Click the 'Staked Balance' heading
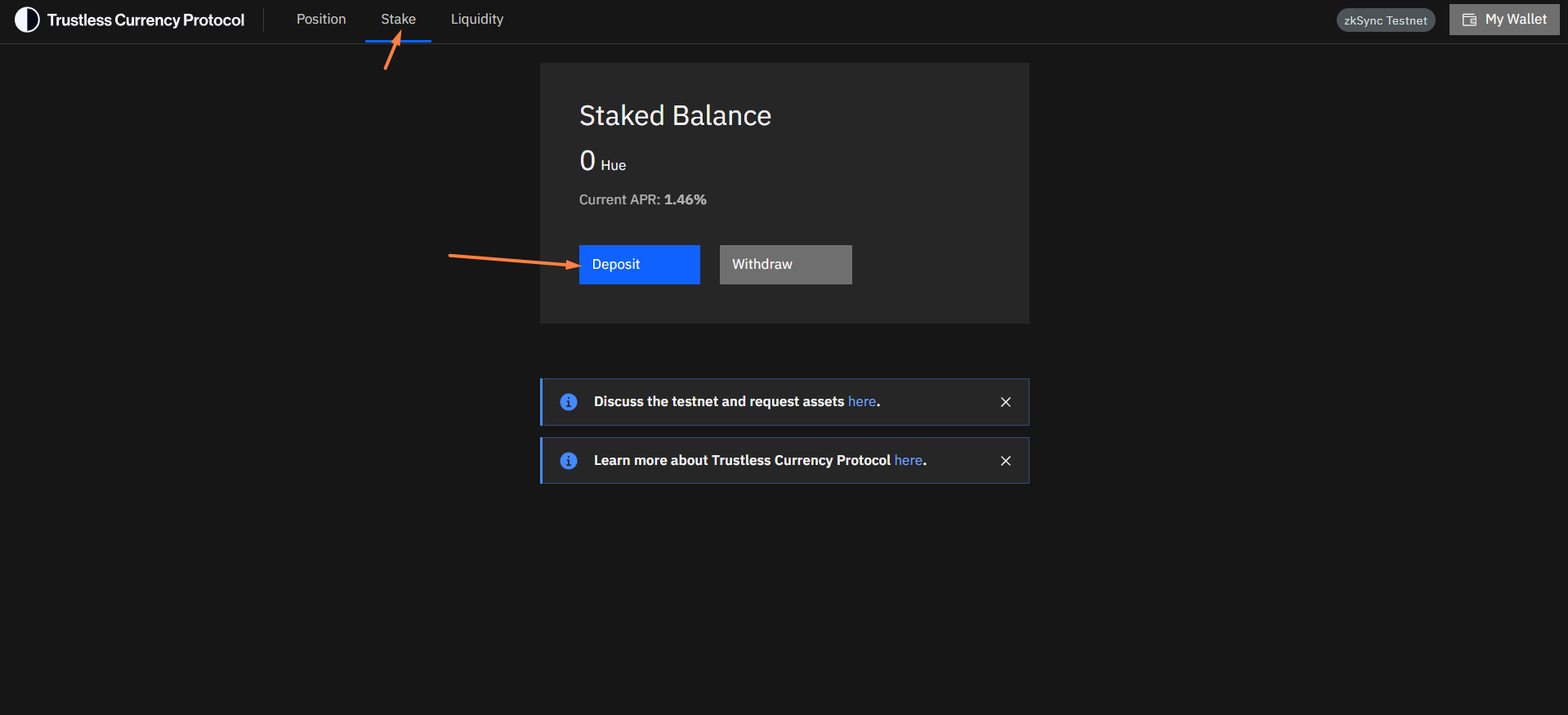This screenshot has height=715, width=1568. click(675, 116)
